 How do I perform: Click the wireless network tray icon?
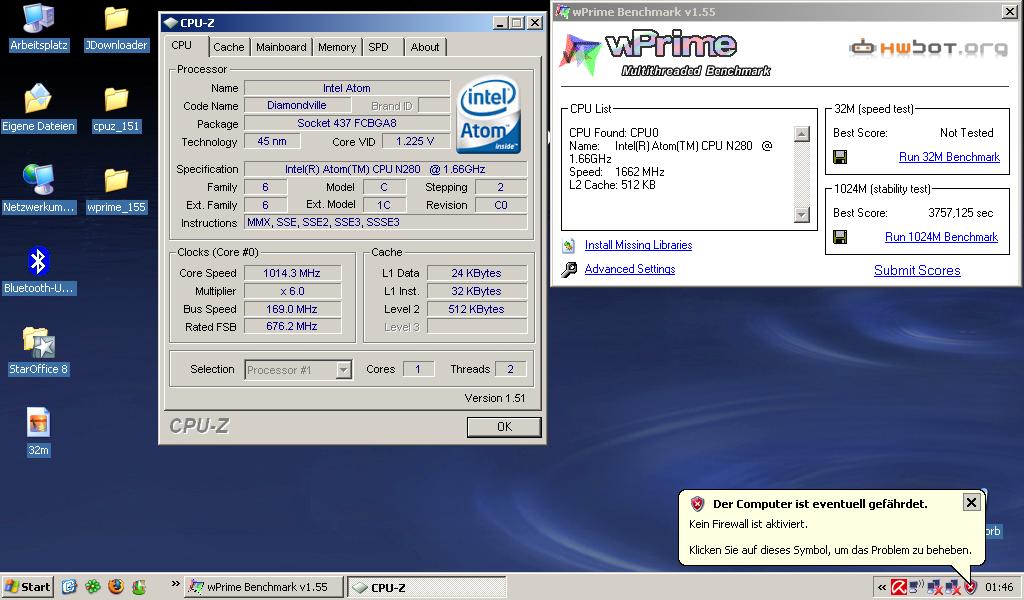(916, 587)
